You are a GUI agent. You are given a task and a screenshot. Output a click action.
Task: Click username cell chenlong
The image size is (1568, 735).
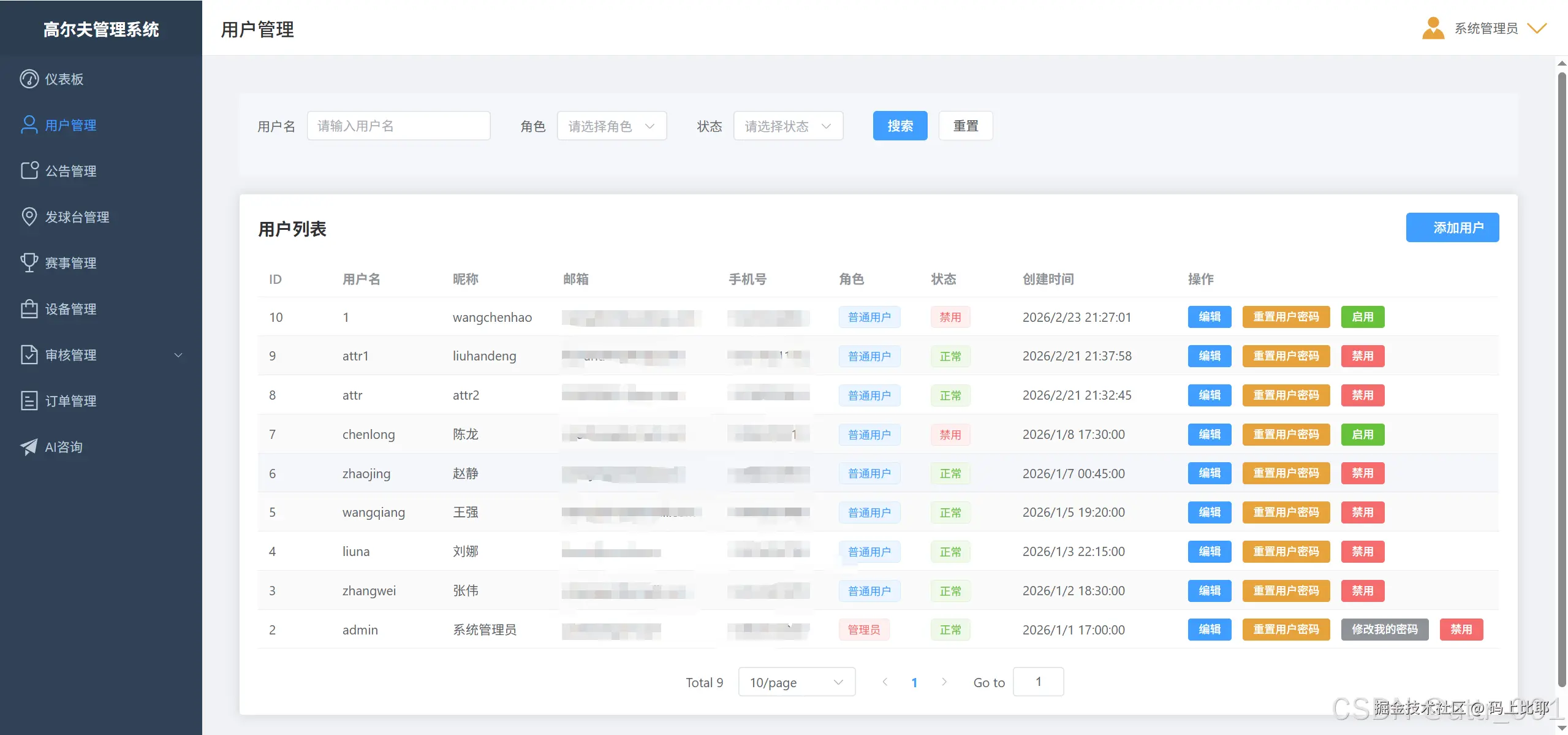coord(368,435)
